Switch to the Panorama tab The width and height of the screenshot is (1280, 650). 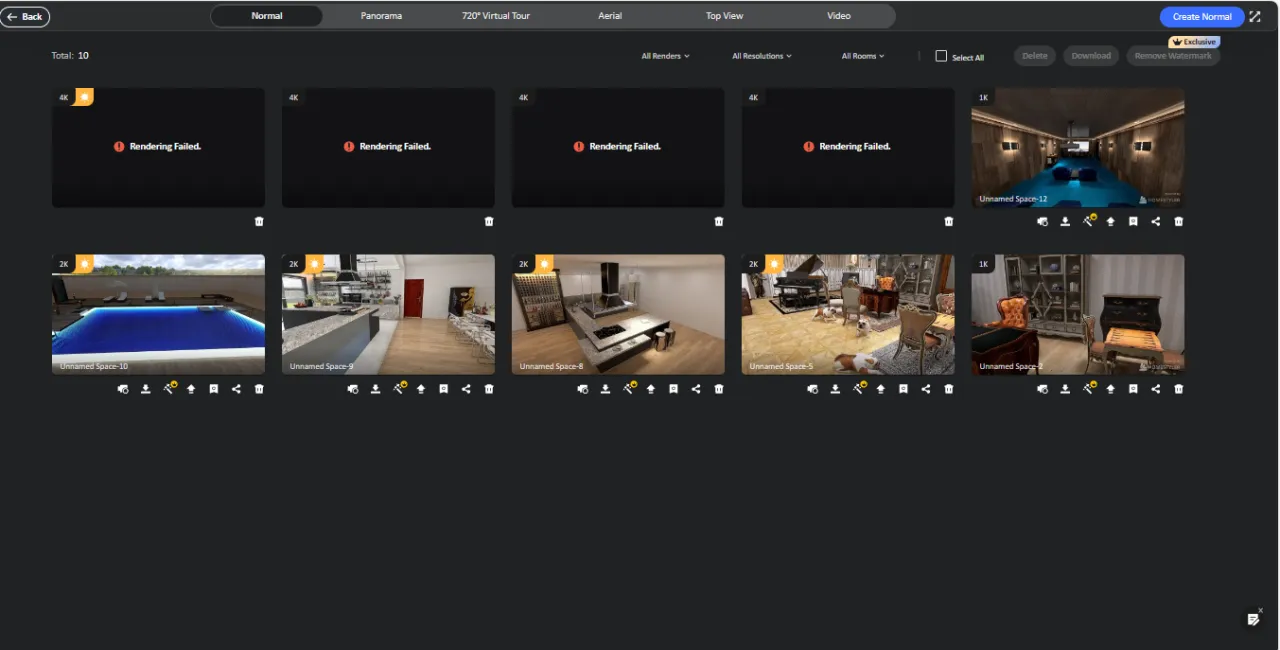click(381, 16)
